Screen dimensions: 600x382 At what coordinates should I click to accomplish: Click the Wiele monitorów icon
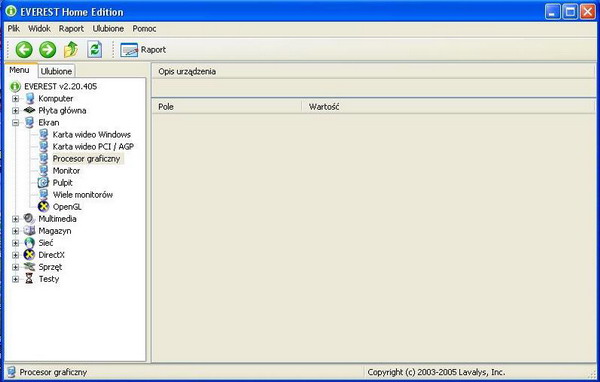44,194
